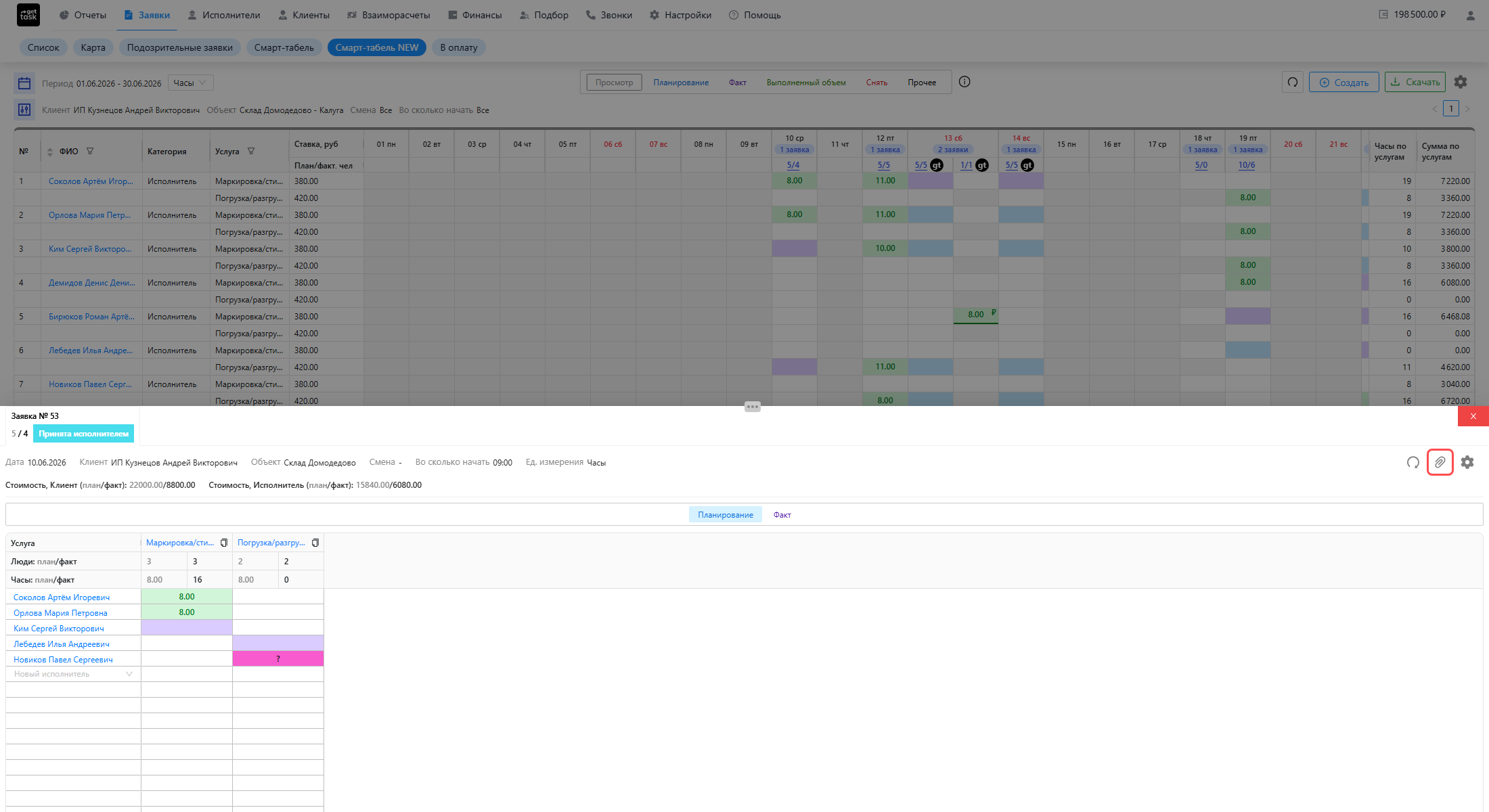This screenshot has width=1489, height=812.
Task: Switch mode to Планирование
Action: click(x=681, y=83)
